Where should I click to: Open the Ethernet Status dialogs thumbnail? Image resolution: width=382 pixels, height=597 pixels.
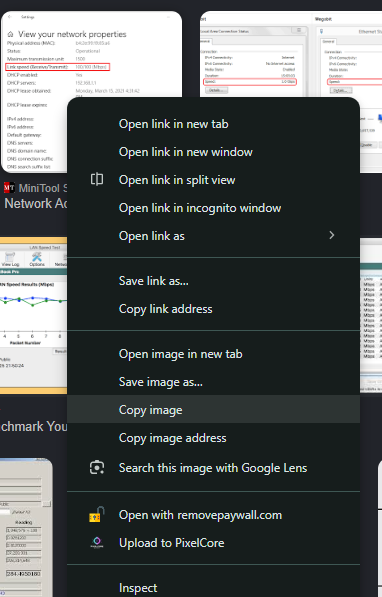[x=291, y=54]
